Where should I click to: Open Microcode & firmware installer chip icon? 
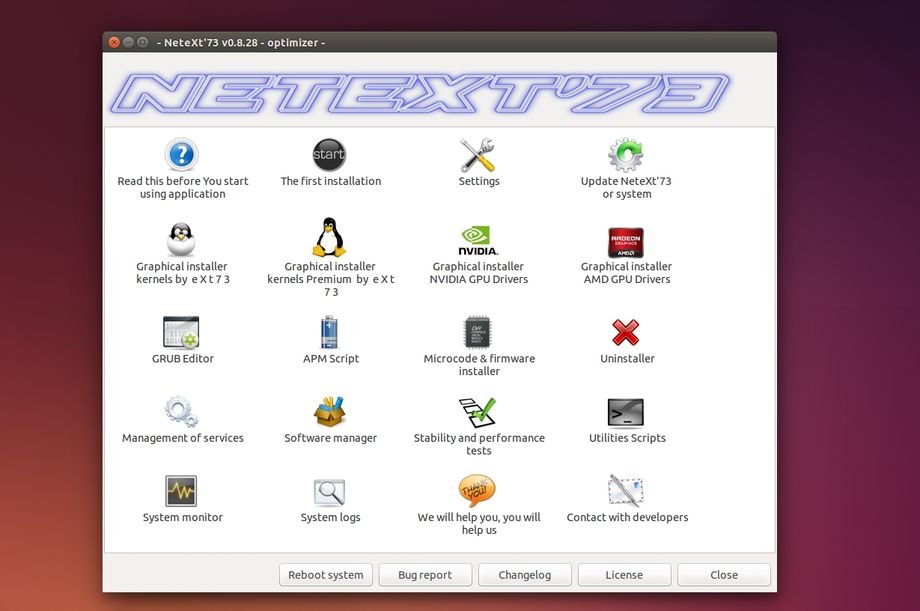478,332
